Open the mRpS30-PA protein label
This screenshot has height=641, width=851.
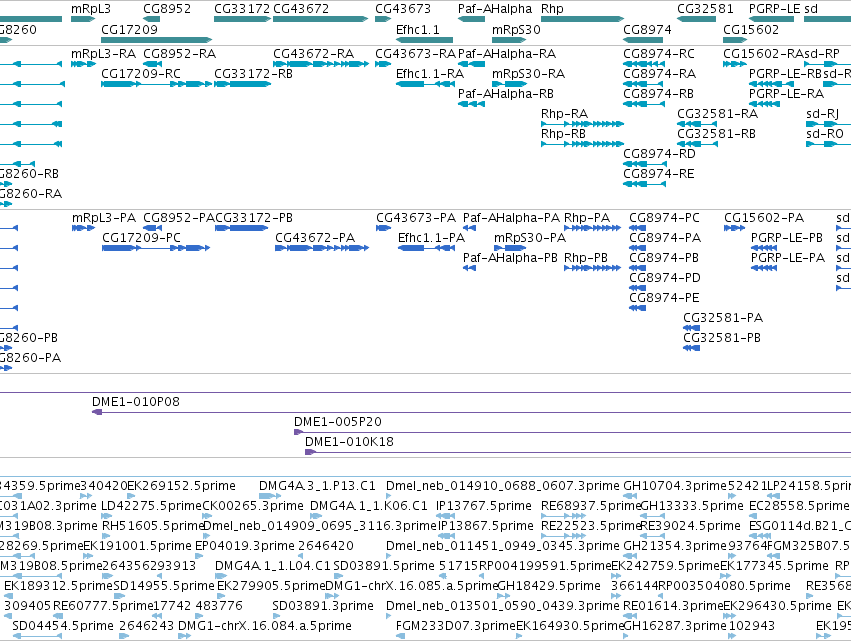(x=530, y=238)
